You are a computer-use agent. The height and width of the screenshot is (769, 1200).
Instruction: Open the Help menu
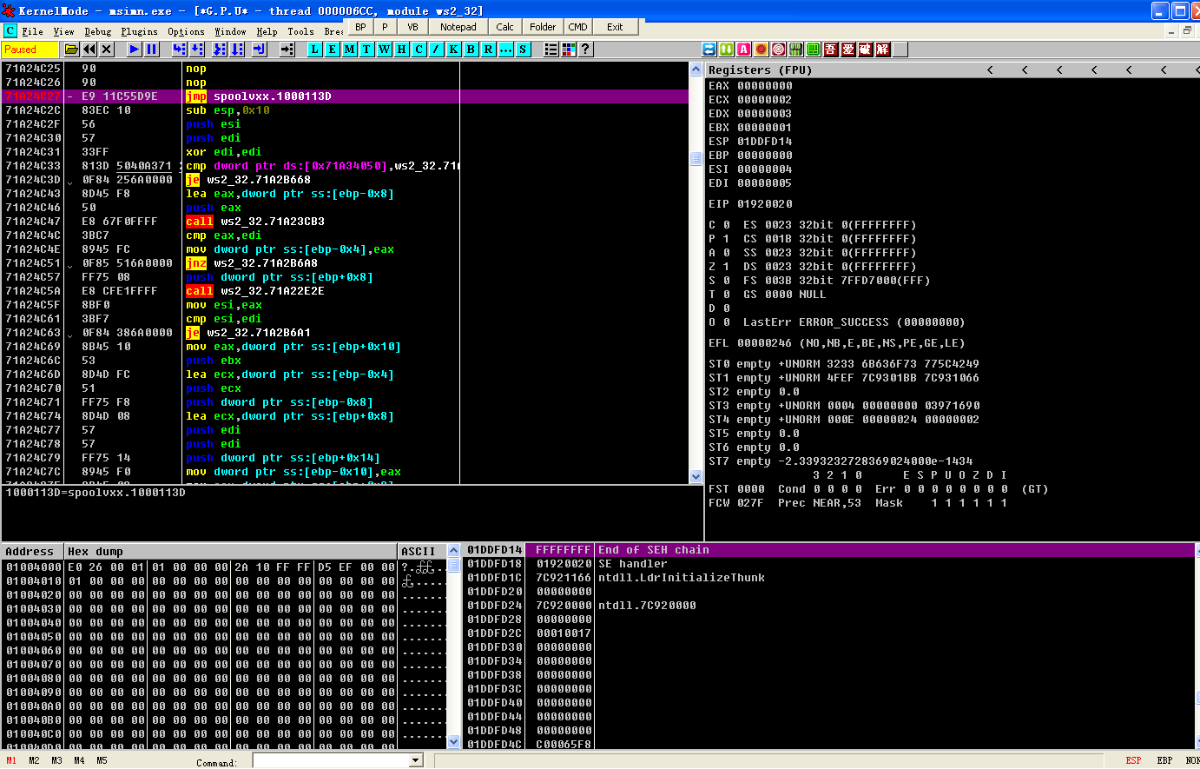coord(267,32)
